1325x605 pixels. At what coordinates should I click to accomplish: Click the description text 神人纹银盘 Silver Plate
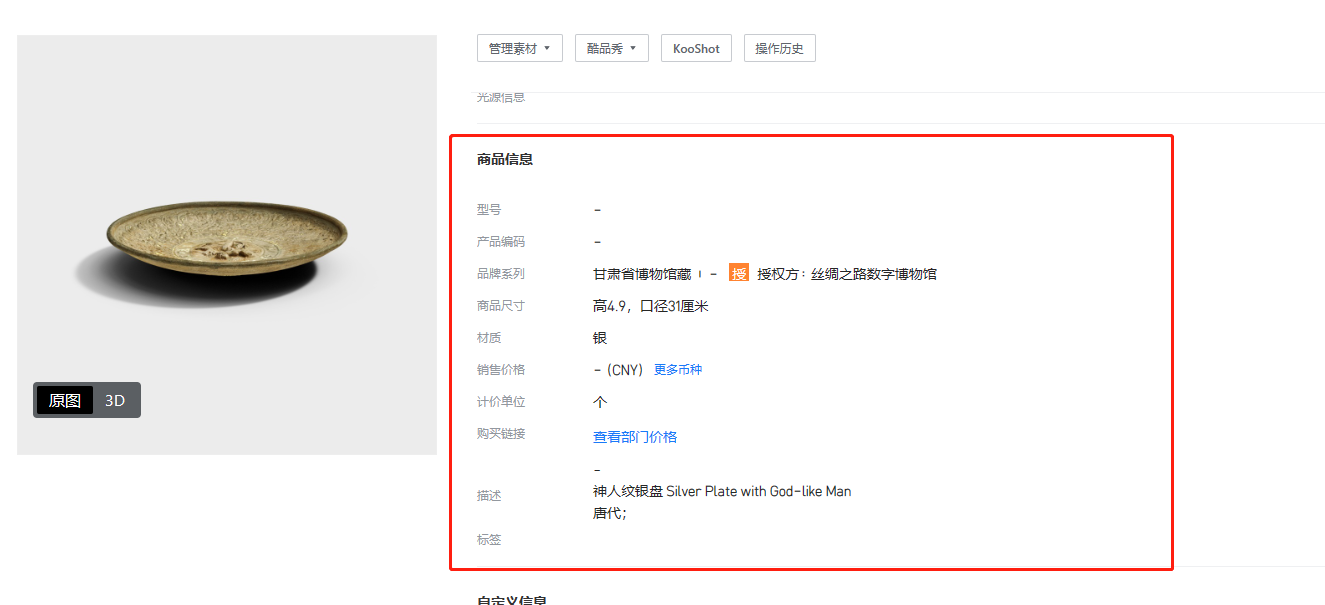(x=721, y=491)
